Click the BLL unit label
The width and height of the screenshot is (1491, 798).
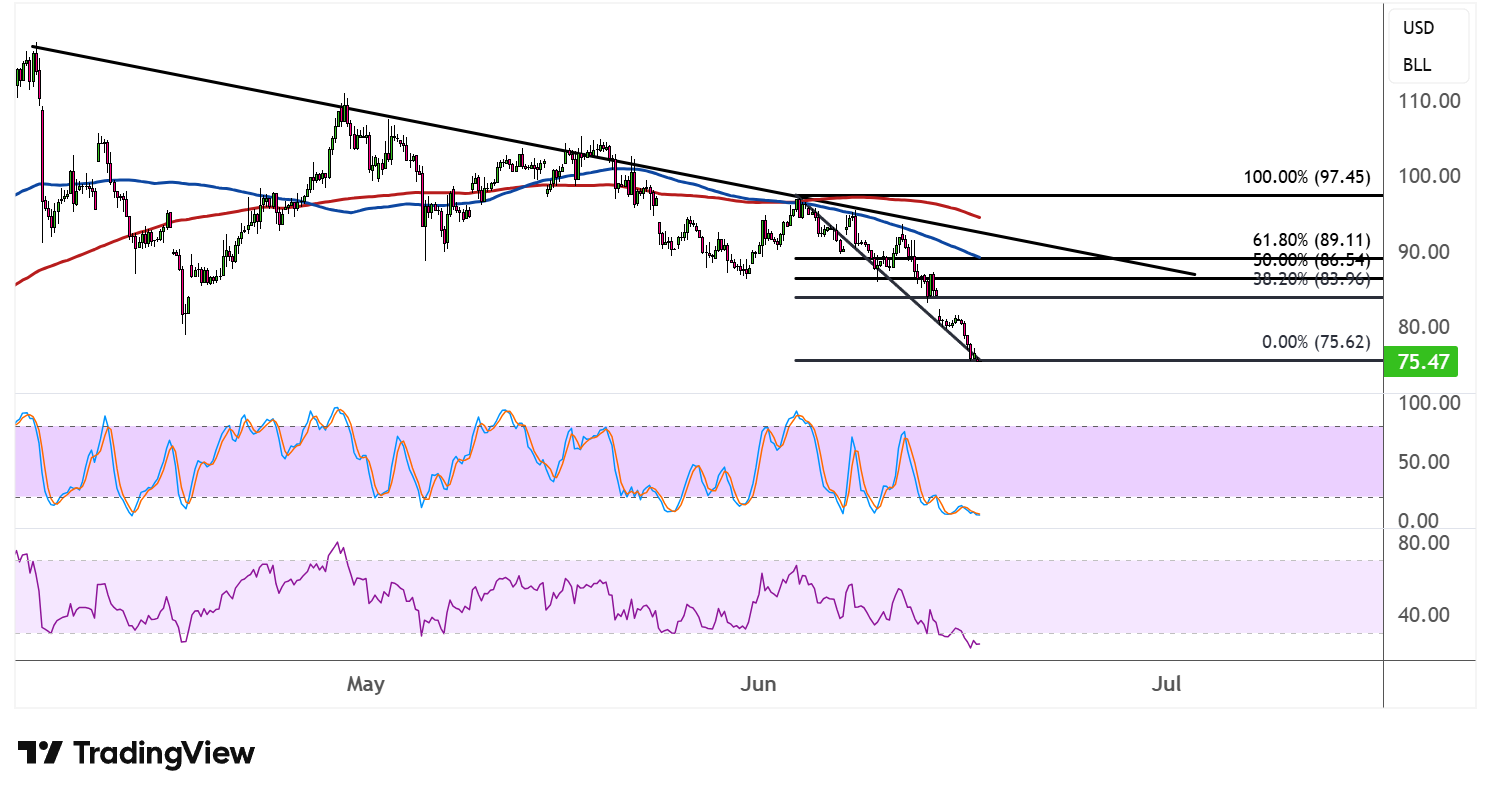click(x=1417, y=65)
